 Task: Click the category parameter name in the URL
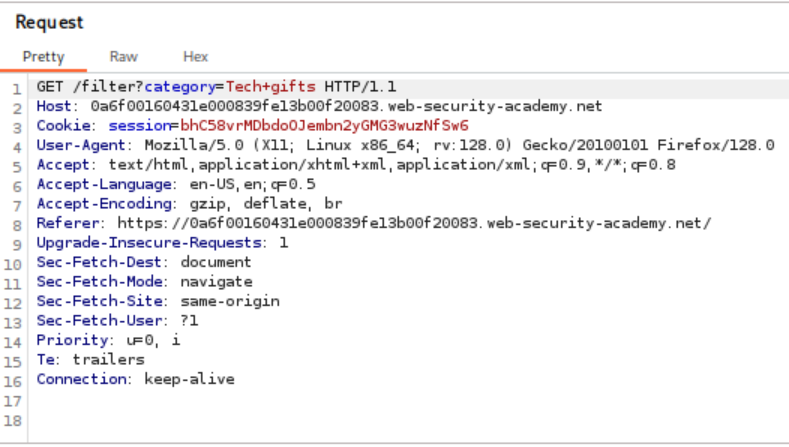190,87
